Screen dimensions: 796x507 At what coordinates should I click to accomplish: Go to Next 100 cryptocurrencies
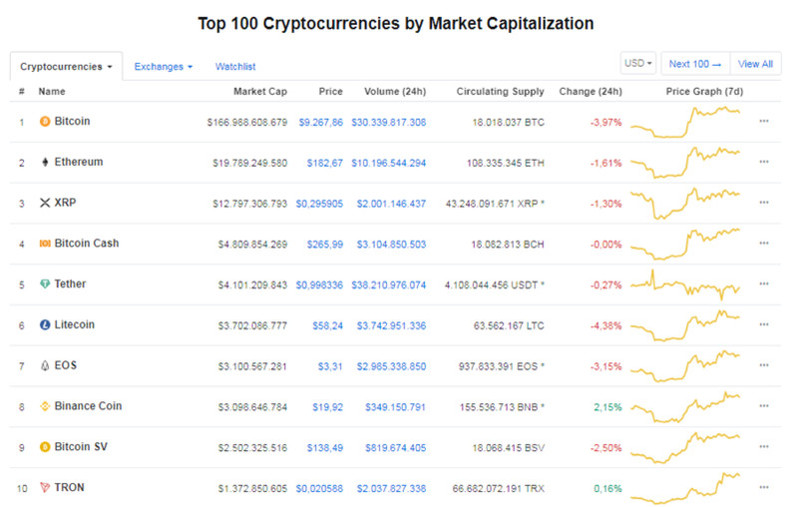(x=695, y=64)
